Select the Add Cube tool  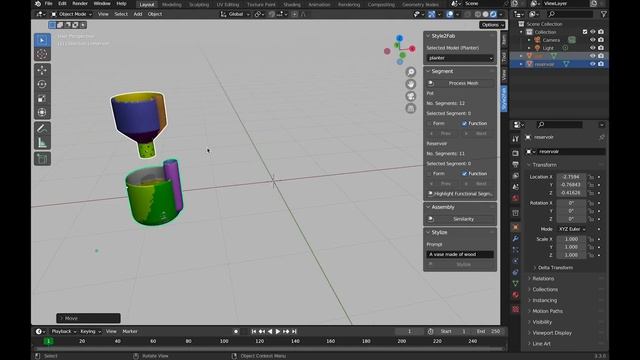tap(42, 159)
